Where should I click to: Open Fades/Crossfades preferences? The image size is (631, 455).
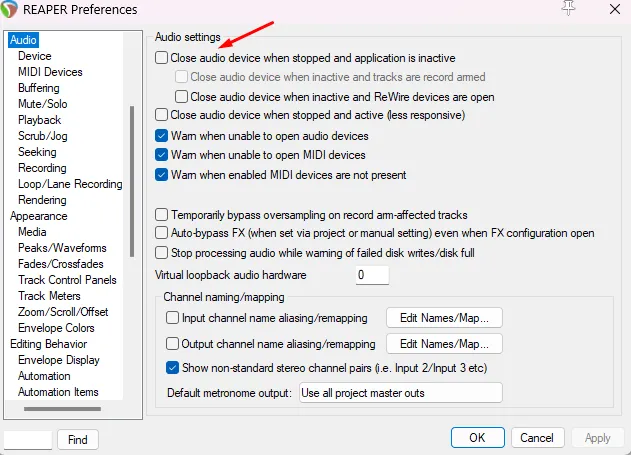[61, 264]
